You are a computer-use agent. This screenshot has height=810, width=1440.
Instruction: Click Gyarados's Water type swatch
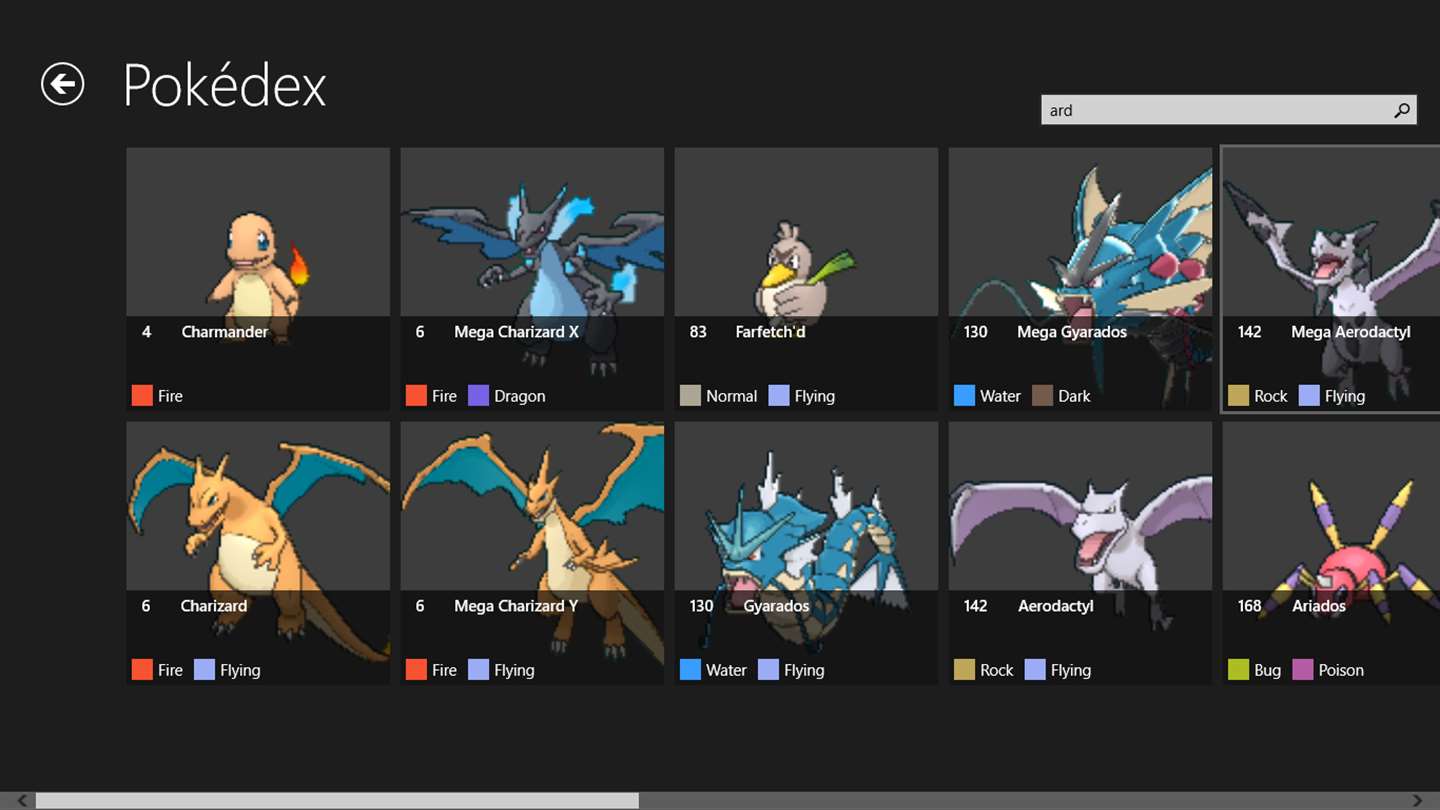click(690, 670)
